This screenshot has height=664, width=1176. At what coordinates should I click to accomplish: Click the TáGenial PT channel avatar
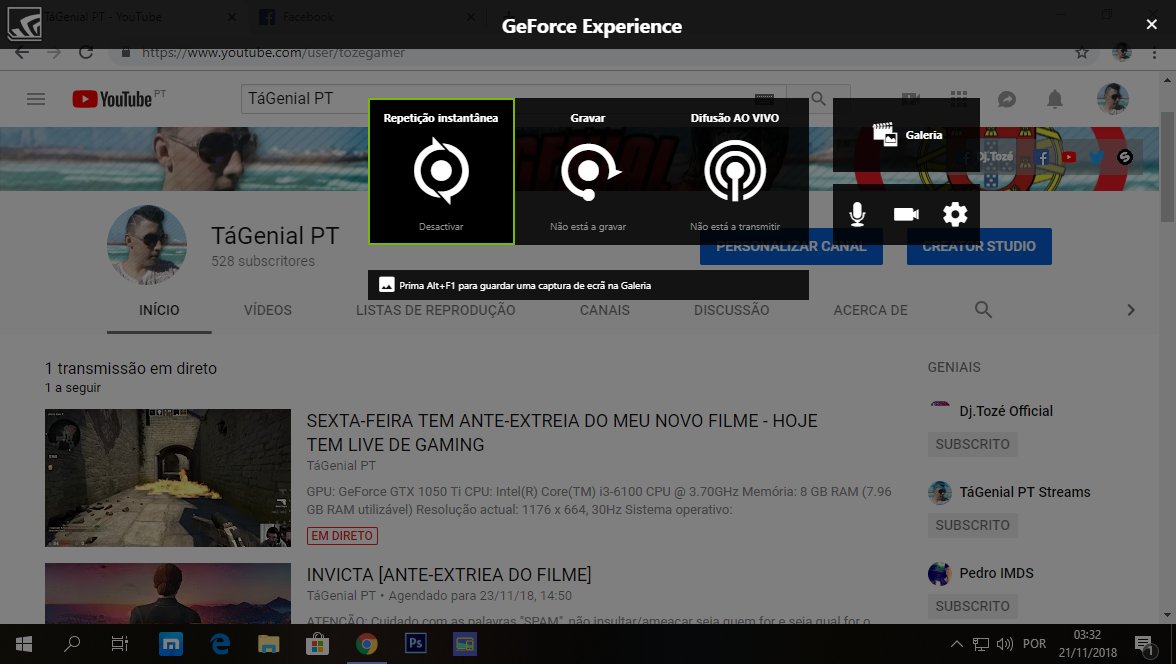tap(147, 245)
